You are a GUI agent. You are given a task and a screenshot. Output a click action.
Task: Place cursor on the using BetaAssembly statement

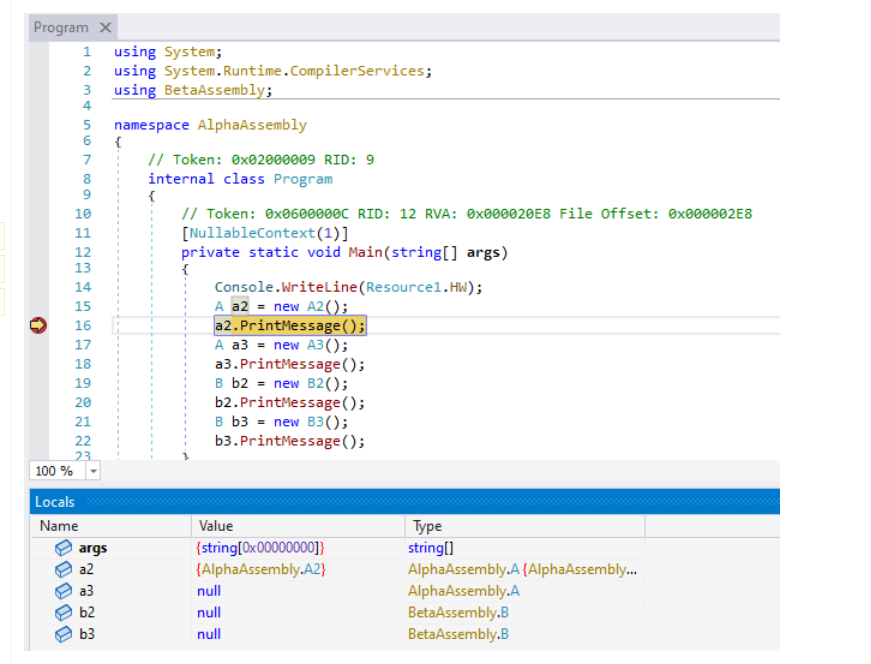click(x=193, y=89)
